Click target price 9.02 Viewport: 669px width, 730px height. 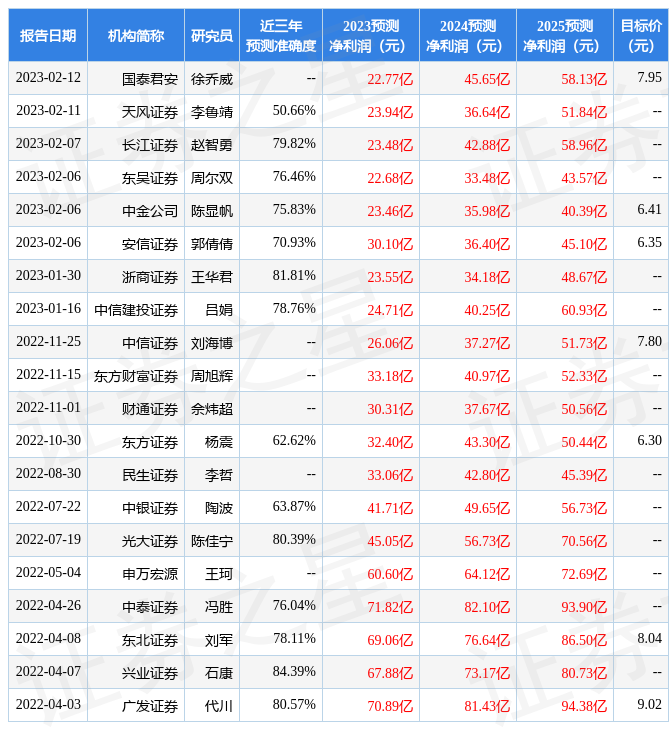pos(649,704)
